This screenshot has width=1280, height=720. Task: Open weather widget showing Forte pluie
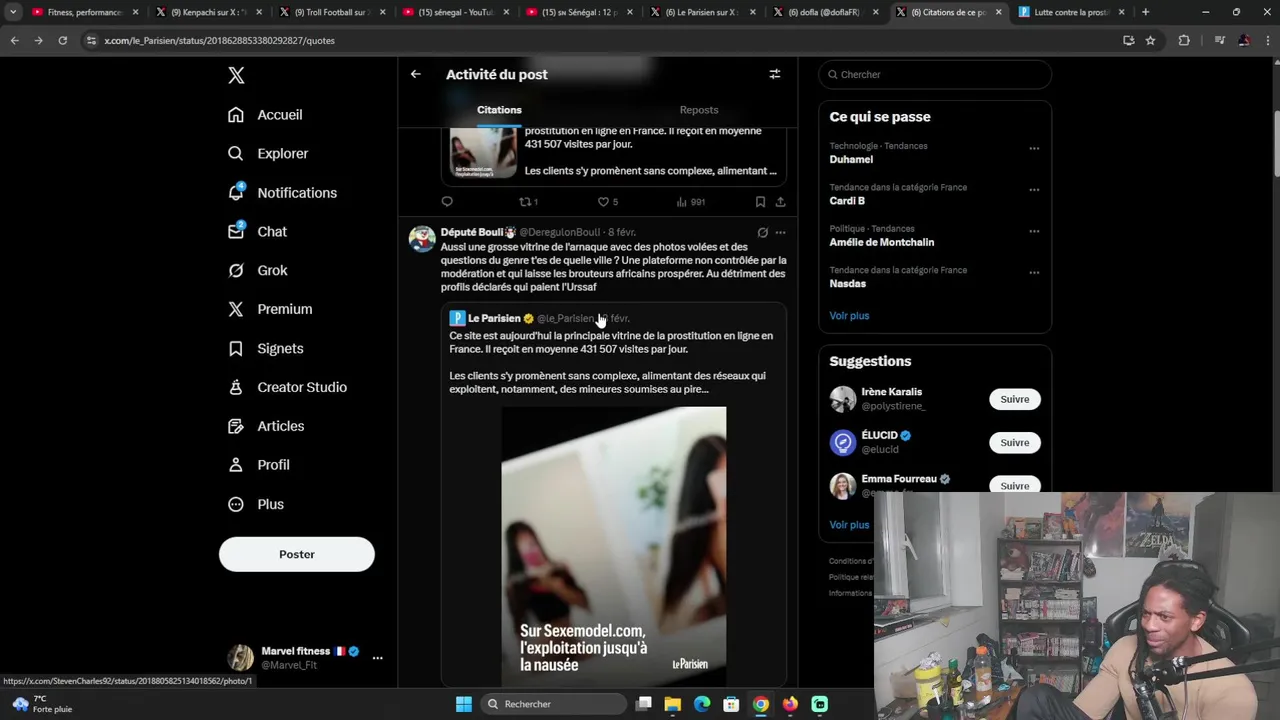[42, 704]
